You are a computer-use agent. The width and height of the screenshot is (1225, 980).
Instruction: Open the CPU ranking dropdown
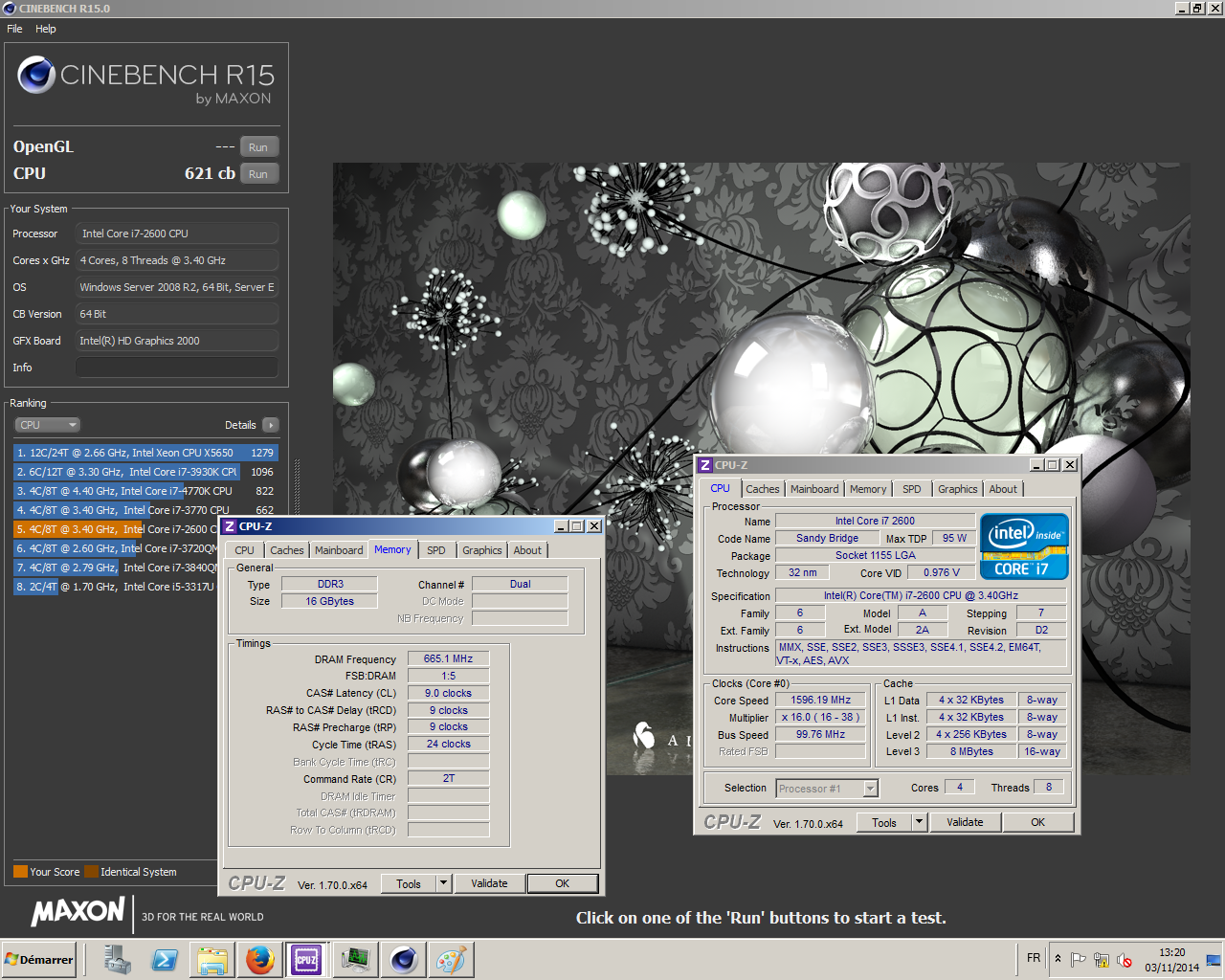(x=47, y=425)
